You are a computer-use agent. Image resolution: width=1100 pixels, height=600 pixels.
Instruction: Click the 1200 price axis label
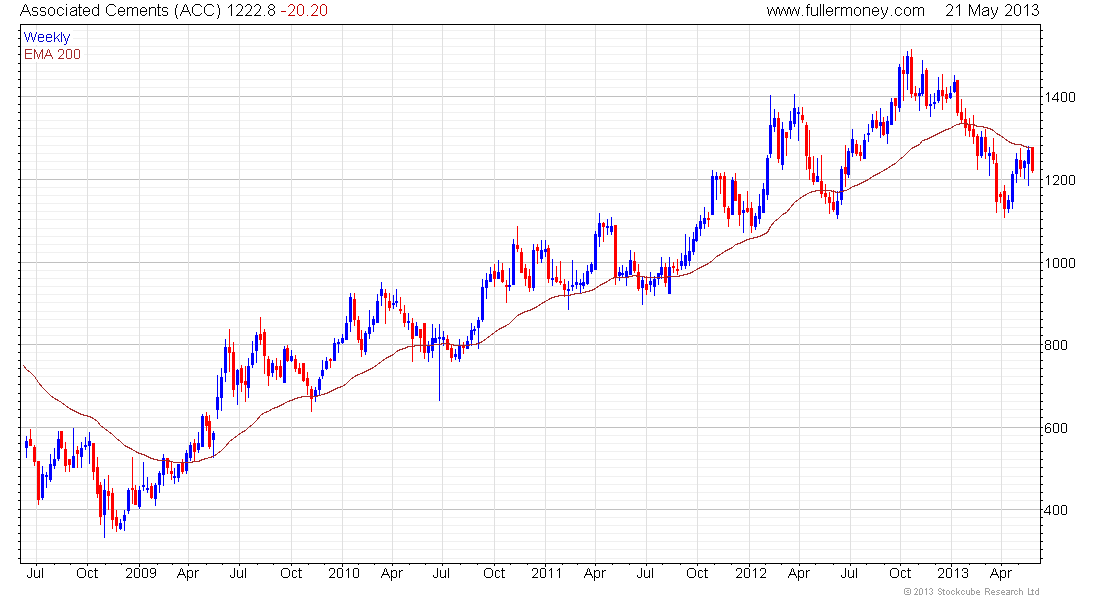tap(1059, 180)
